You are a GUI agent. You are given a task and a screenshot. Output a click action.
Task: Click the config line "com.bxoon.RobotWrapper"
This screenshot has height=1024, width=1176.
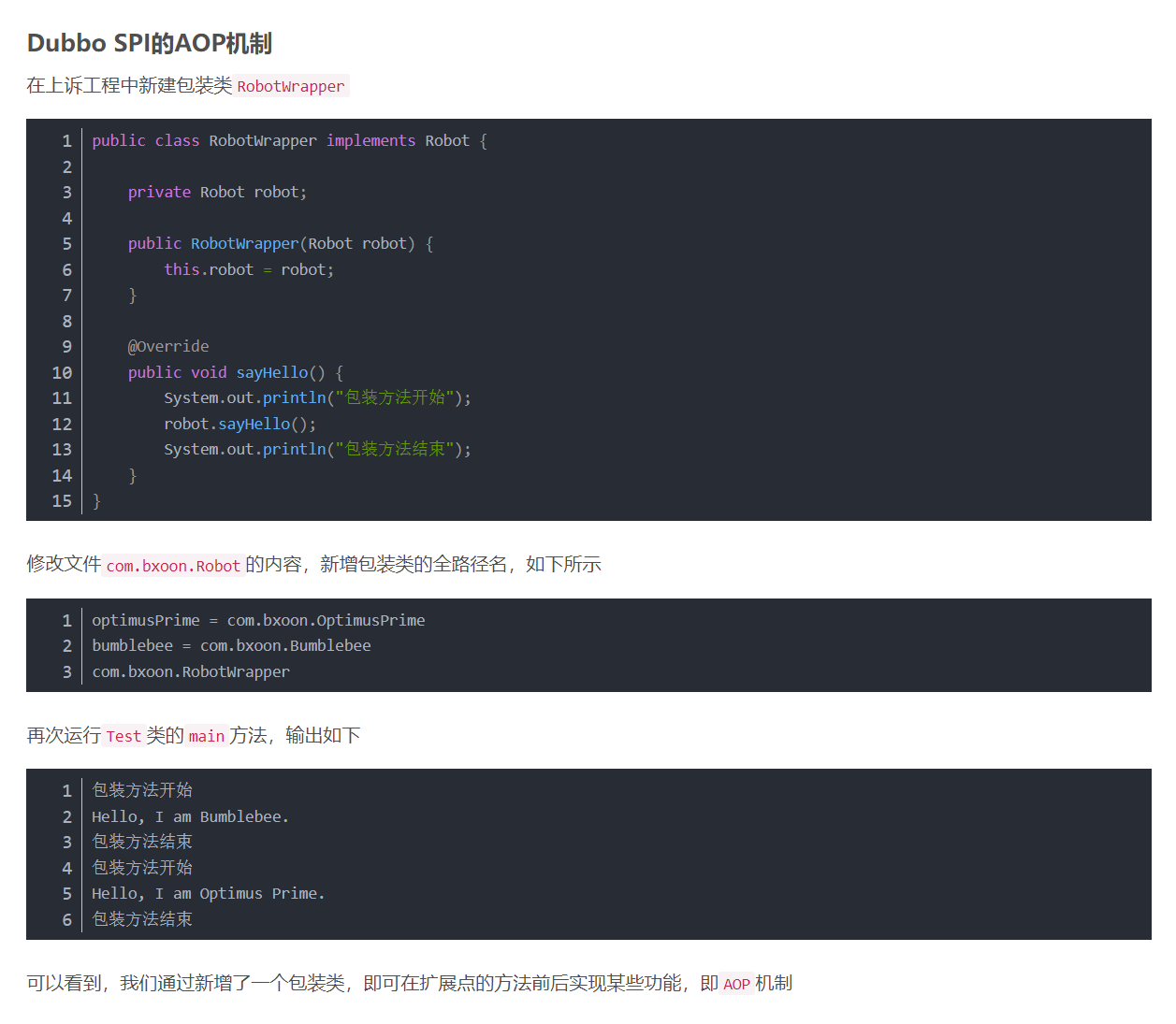tap(191, 671)
